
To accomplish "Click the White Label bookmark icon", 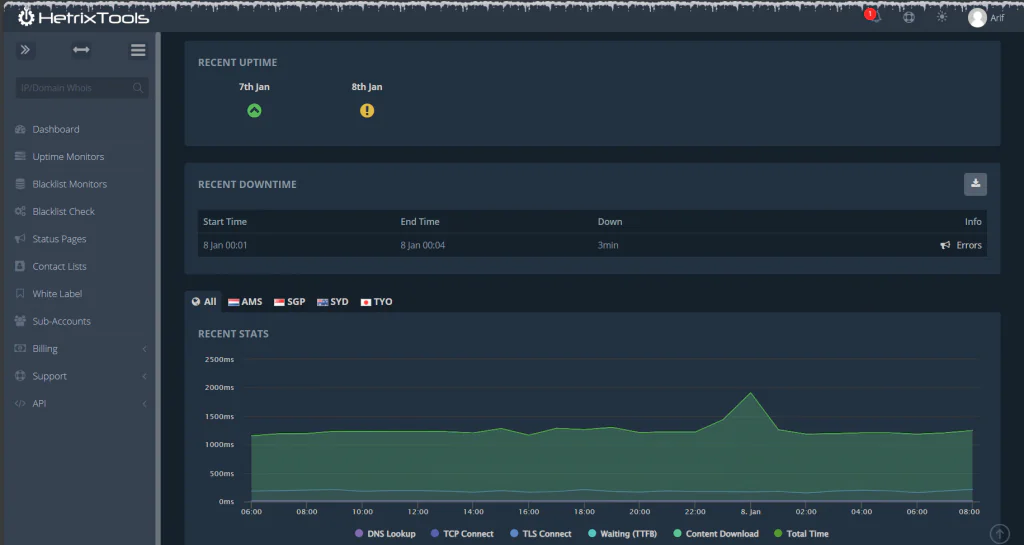I will 20,294.
